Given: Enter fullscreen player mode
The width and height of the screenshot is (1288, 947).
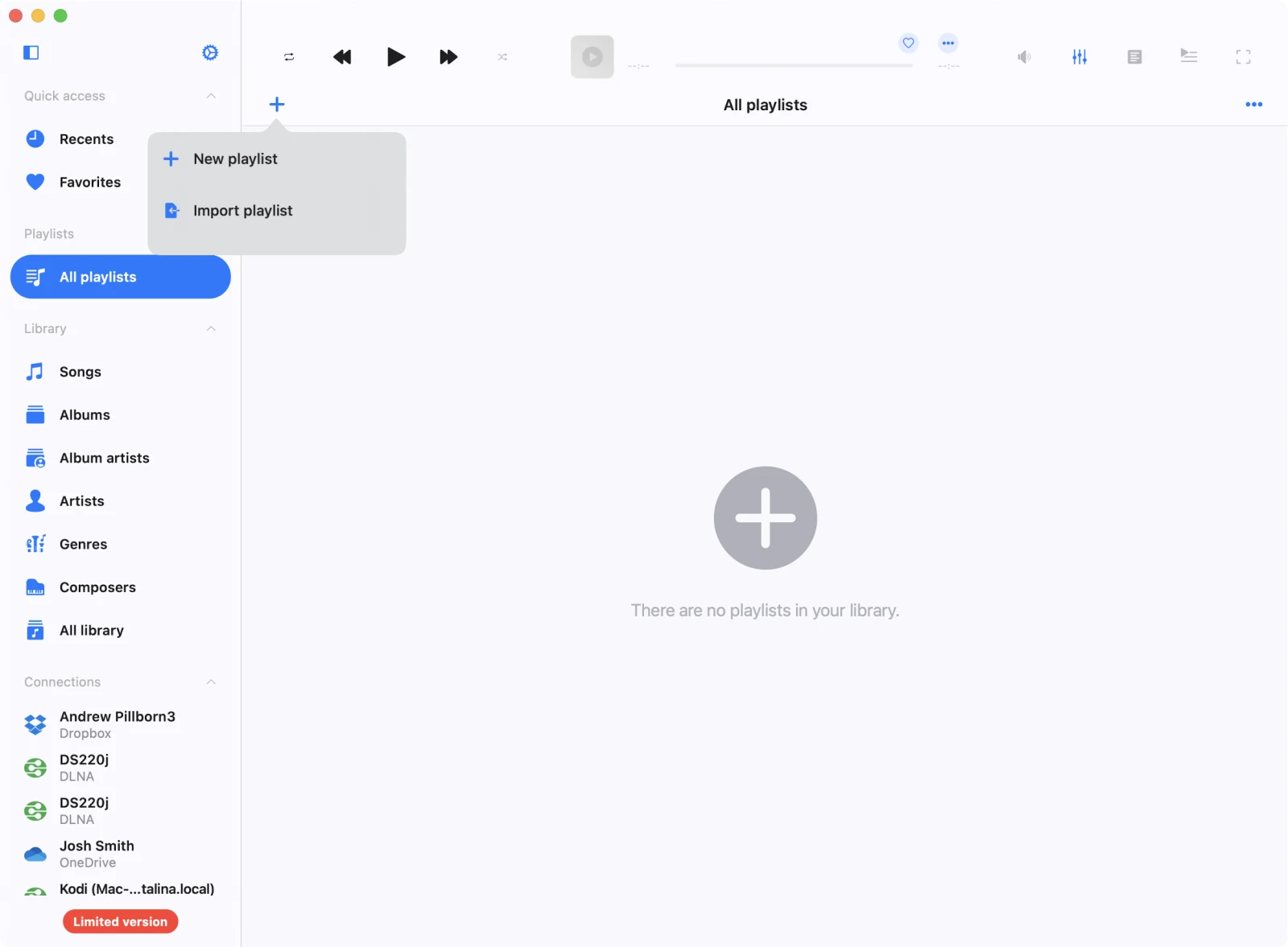Looking at the screenshot, I should [1243, 57].
